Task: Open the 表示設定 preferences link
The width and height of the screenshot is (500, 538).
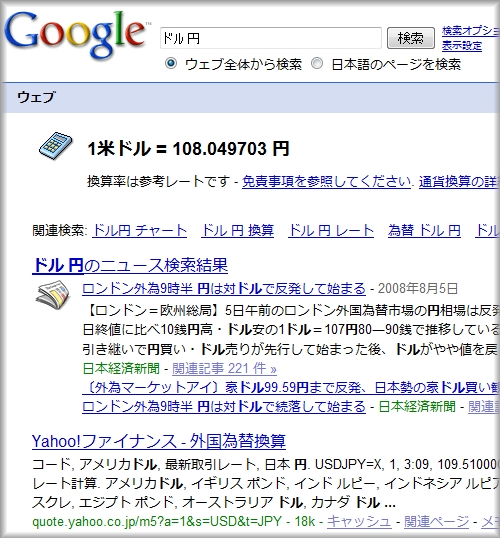Action: 462,46
